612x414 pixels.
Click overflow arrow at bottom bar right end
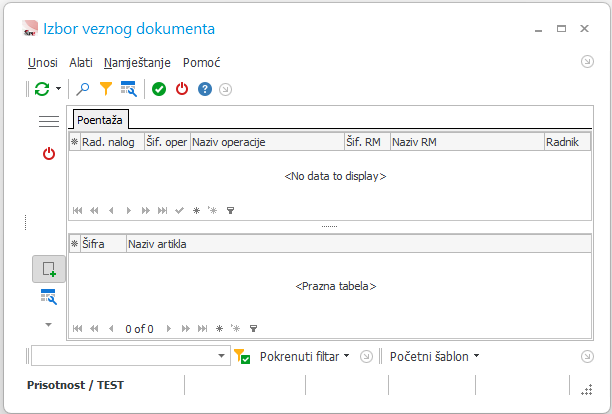point(587,356)
